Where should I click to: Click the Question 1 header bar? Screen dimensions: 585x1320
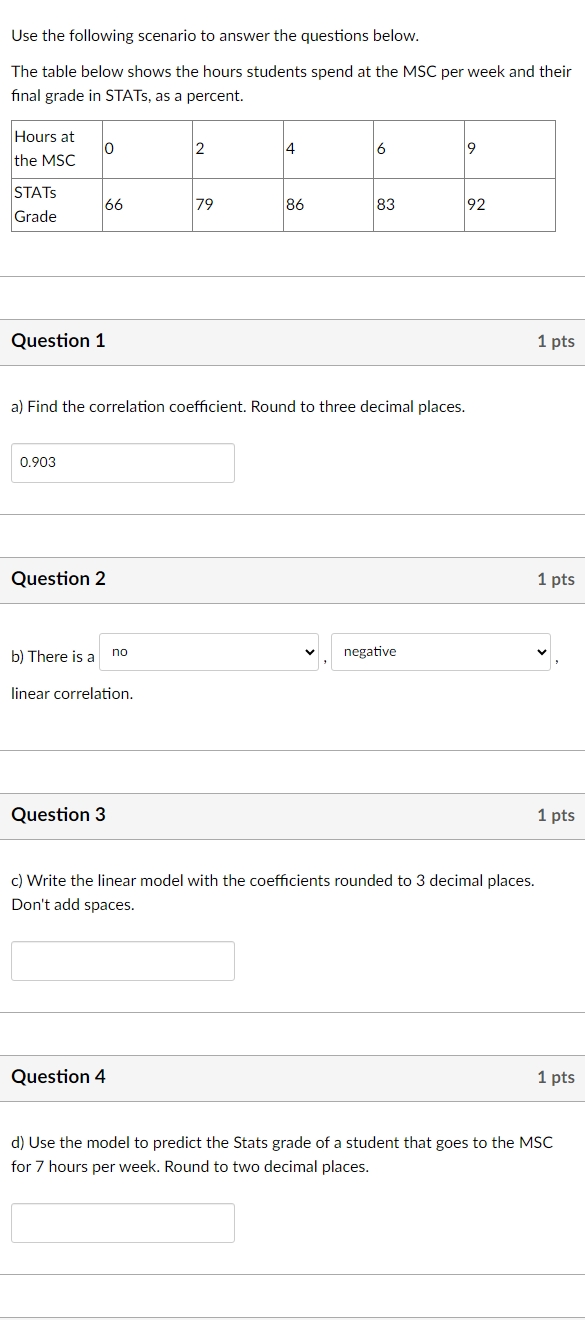click(292, 341)
